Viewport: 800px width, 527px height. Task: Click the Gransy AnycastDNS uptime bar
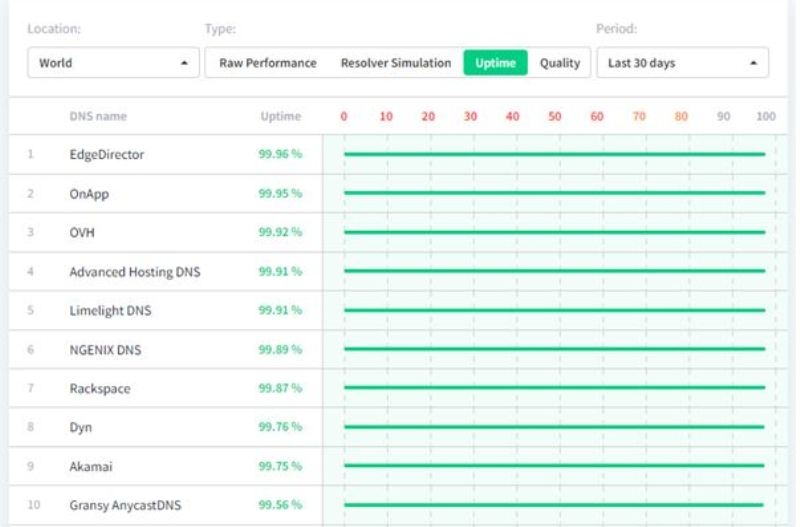coord(554,505)
